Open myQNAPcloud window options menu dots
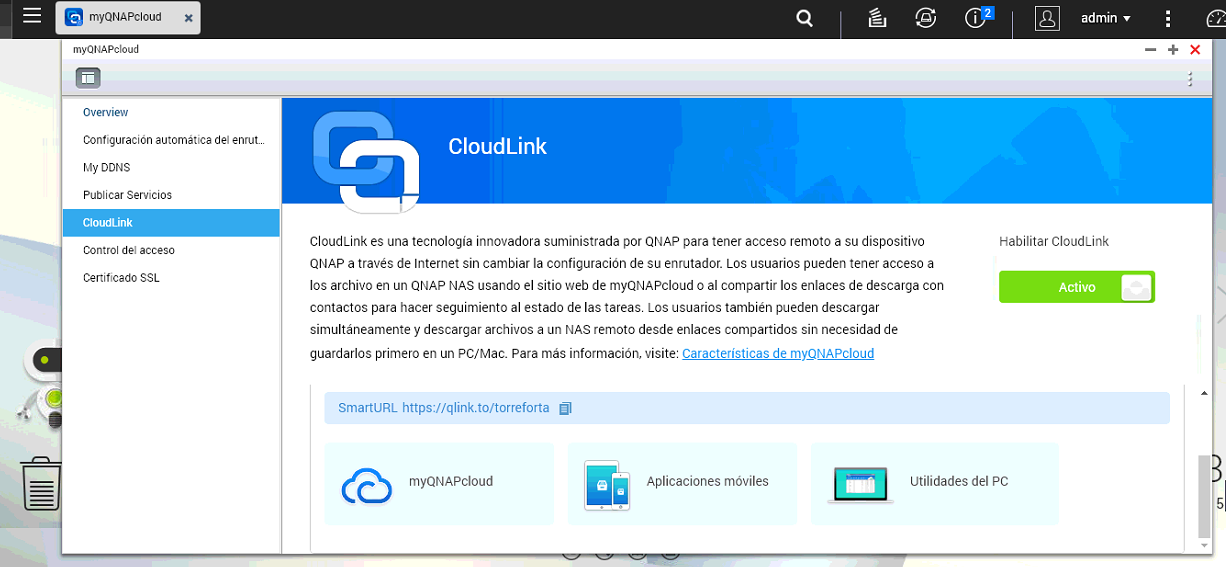The image size is (1226, 567). 1190,78
